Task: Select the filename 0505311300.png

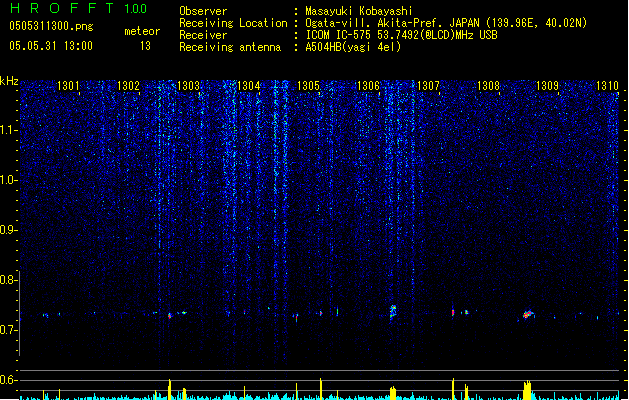Action: point(51,26)
